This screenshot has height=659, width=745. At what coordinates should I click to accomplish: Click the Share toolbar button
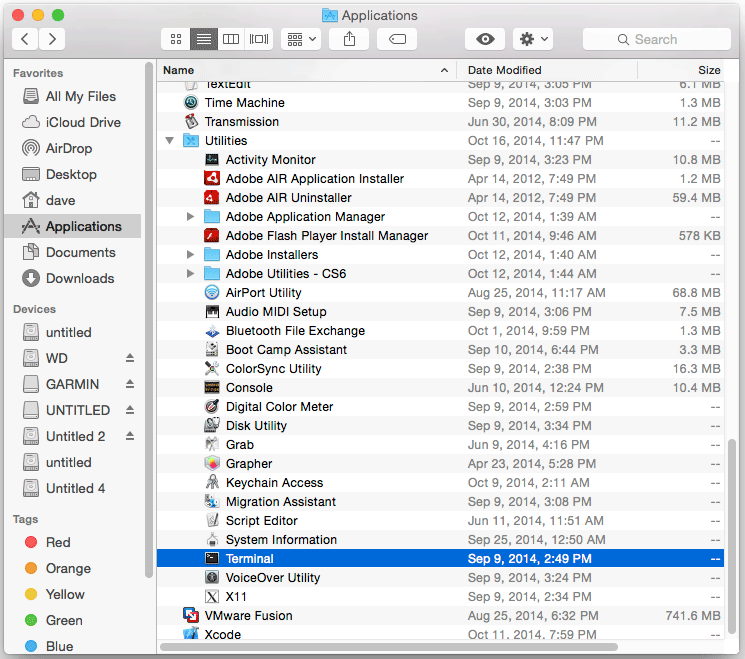click(349, 39)
